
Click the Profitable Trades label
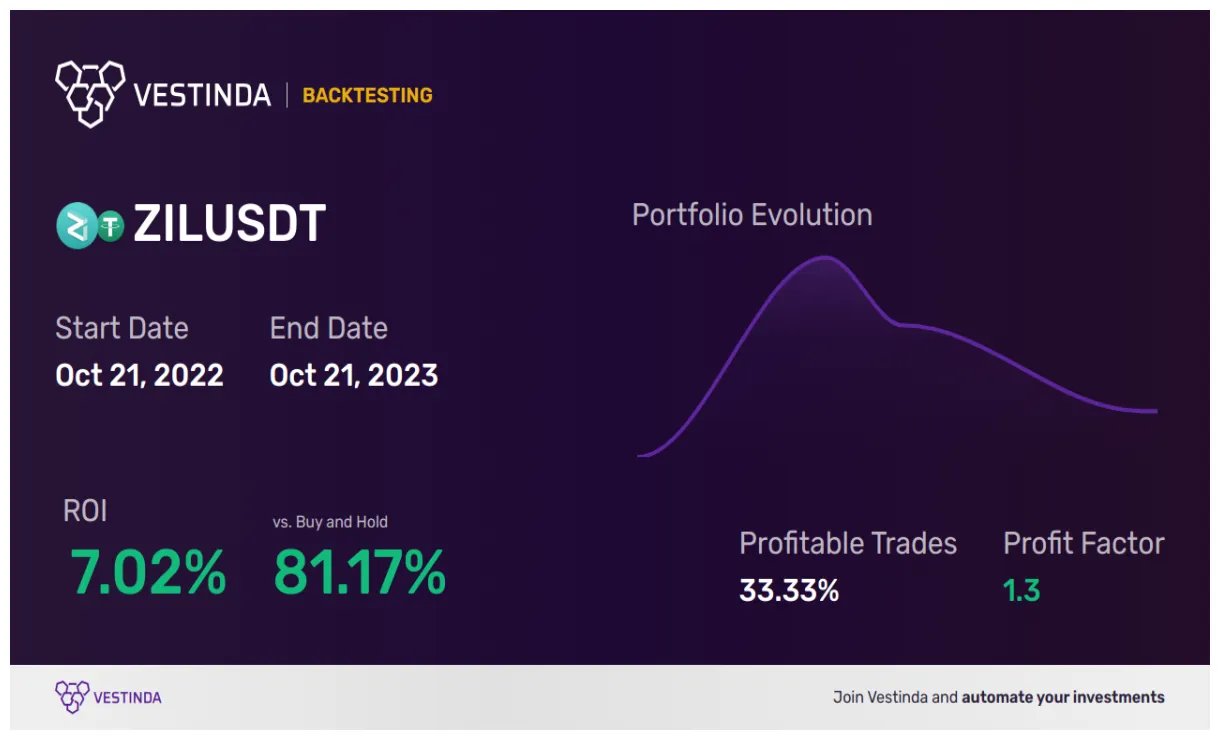pos(847,544)
